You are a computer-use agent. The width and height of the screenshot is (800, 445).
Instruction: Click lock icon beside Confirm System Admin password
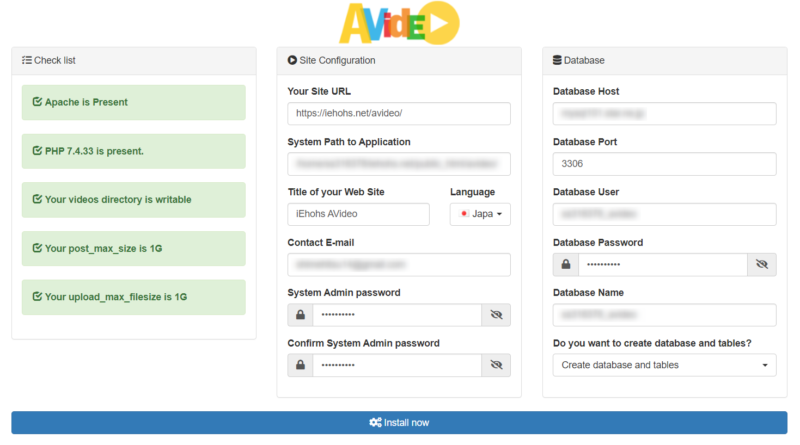[301, 365]
